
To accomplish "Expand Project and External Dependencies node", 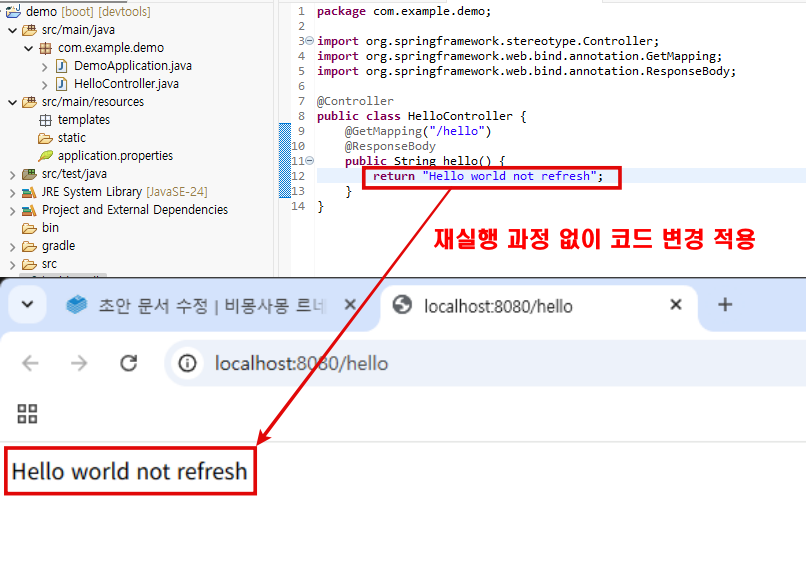I will 11,210.
